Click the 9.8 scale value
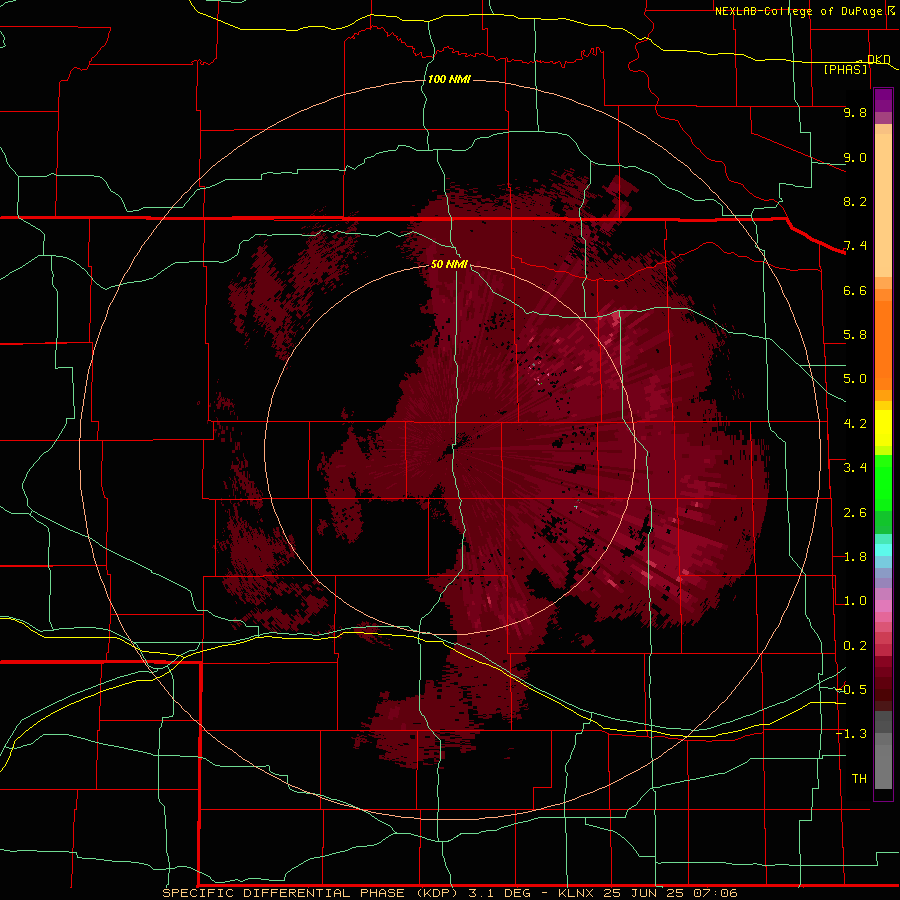900x900 pixels. pyautogui.click(x=855, y=112)
